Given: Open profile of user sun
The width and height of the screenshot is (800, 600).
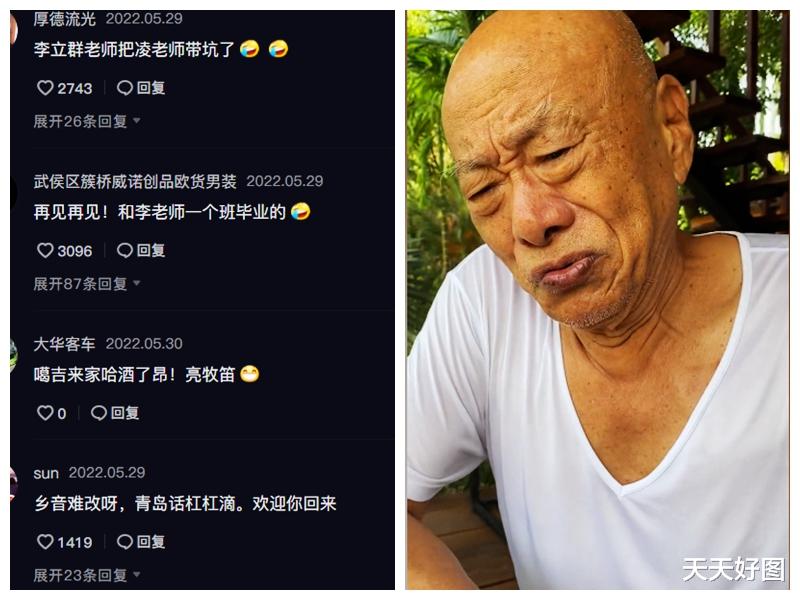Looking at the screenshot, I should [46, 473].
